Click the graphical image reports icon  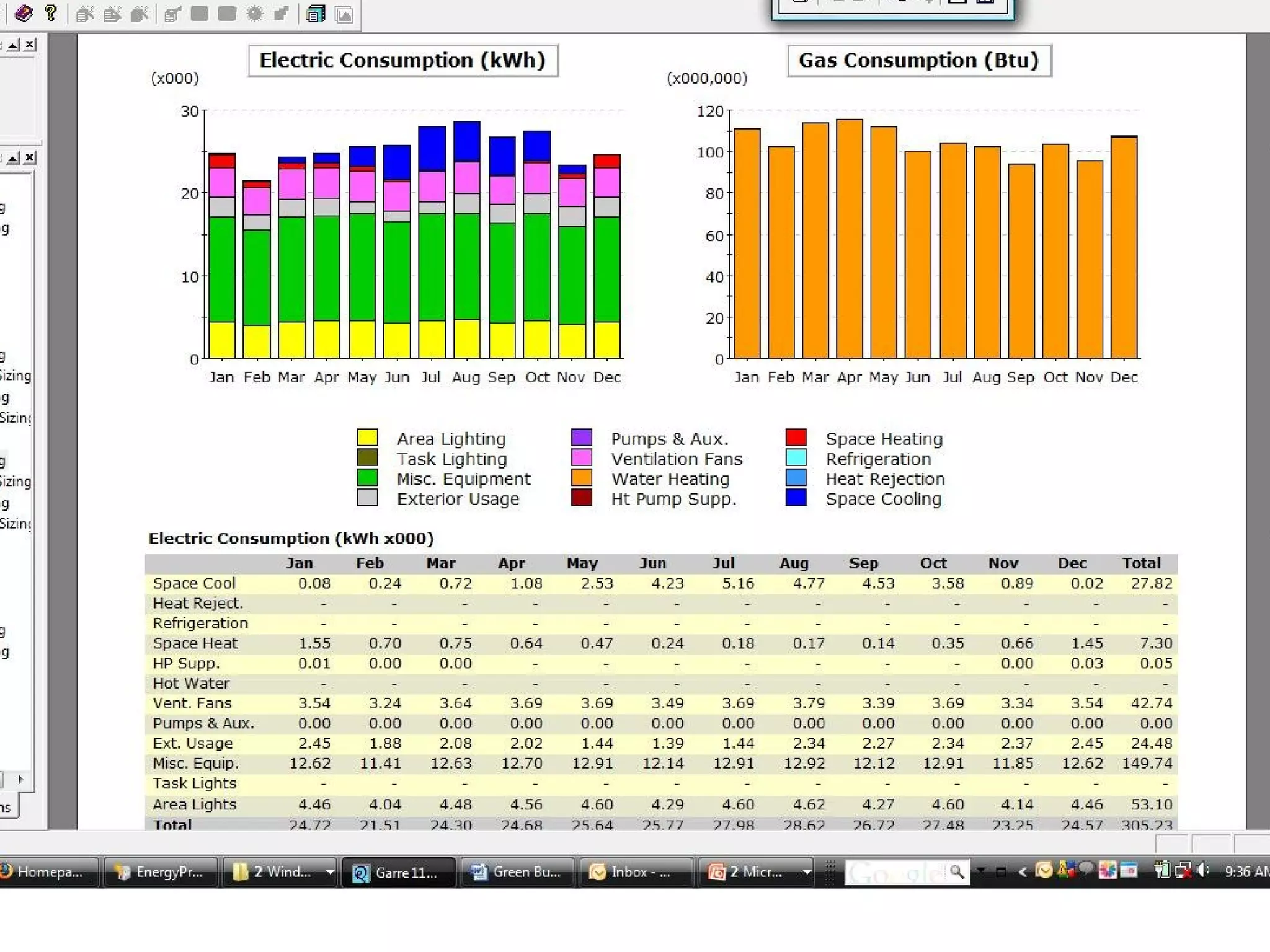pyautogui.click(x=344, y=14)
